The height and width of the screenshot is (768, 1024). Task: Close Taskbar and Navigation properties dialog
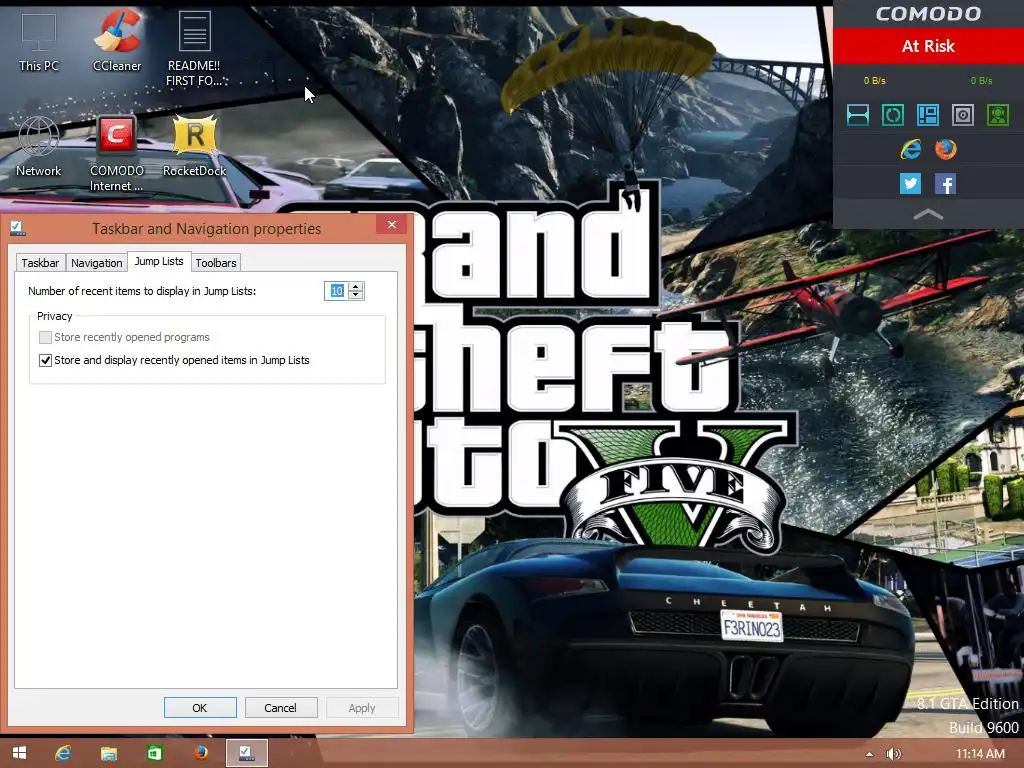392,224
